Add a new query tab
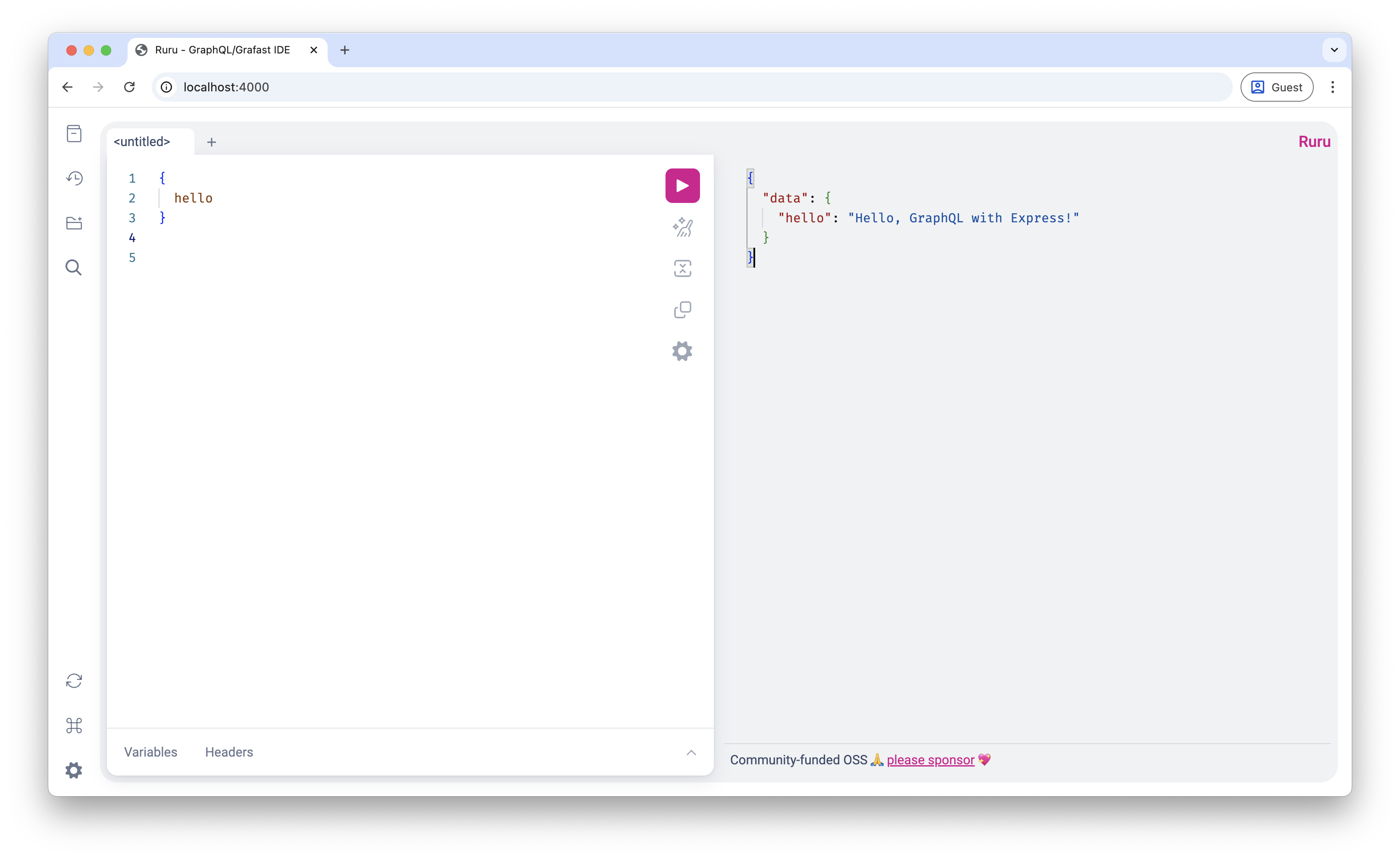This screenshot has width=1400, height=860. point(212,142)
